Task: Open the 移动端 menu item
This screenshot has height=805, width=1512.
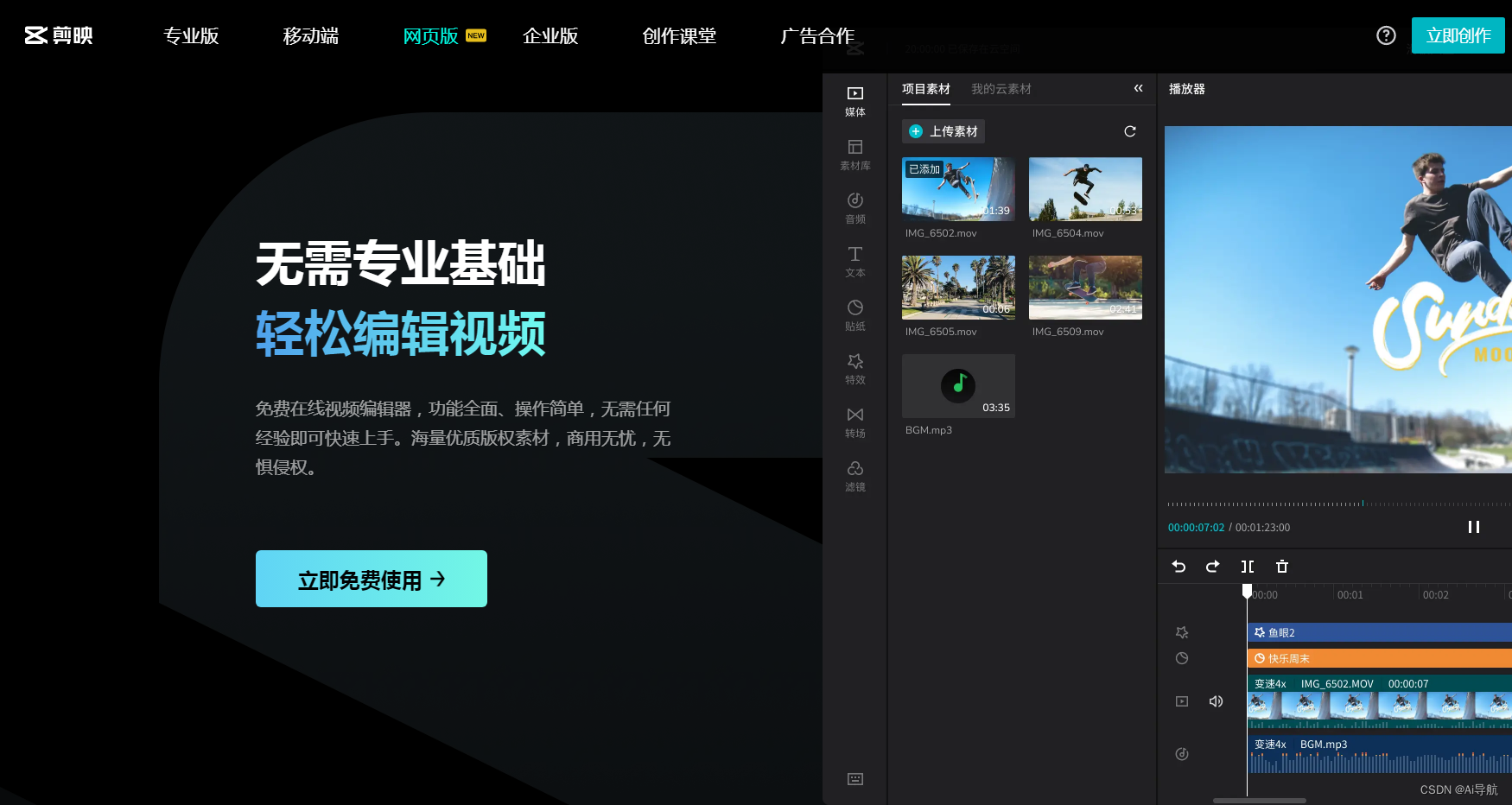Action: click(x=311, y=35)
